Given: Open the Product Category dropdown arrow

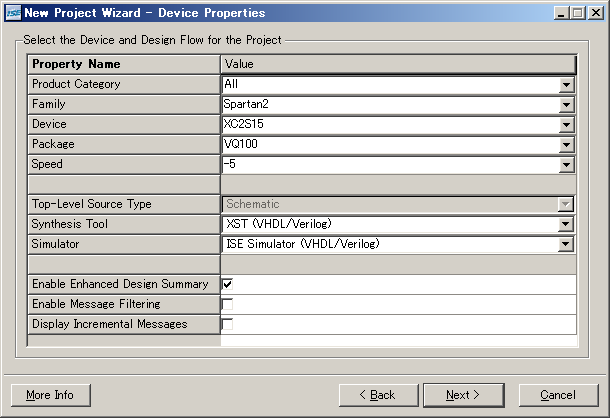Looking at the screenshot, I should coord(566,84).
